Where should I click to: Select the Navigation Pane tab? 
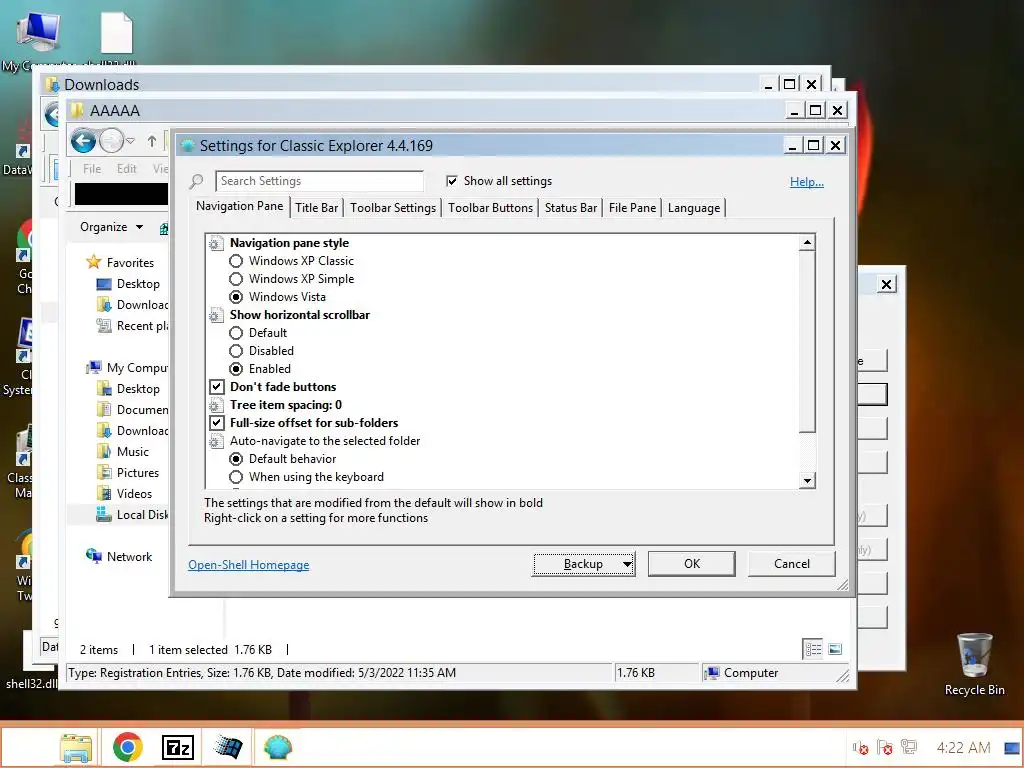click(240, 206)
